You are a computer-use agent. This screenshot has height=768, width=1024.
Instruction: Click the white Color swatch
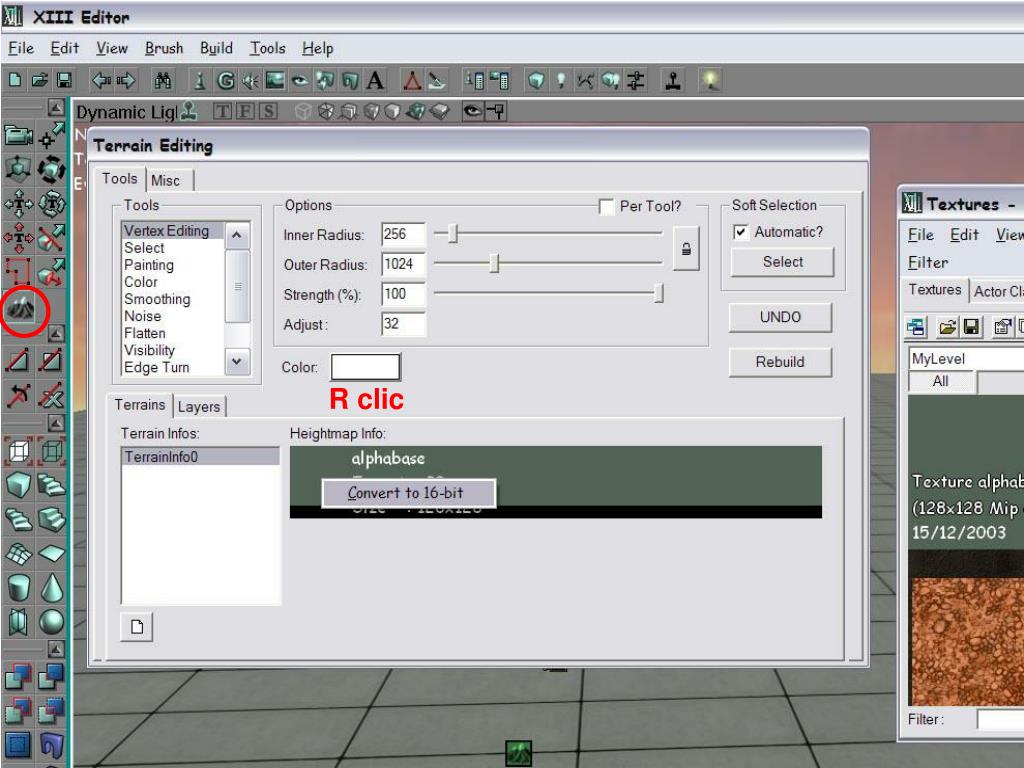point(366,367)
